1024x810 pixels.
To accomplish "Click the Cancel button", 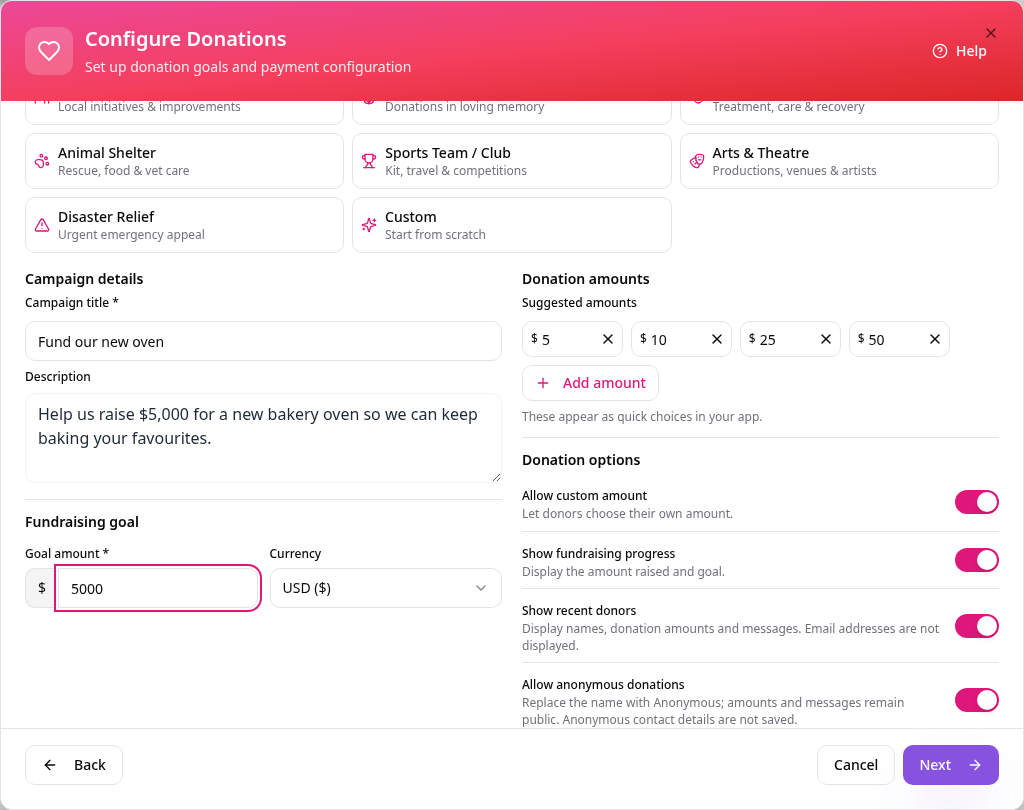I will (x=856, y=765).
